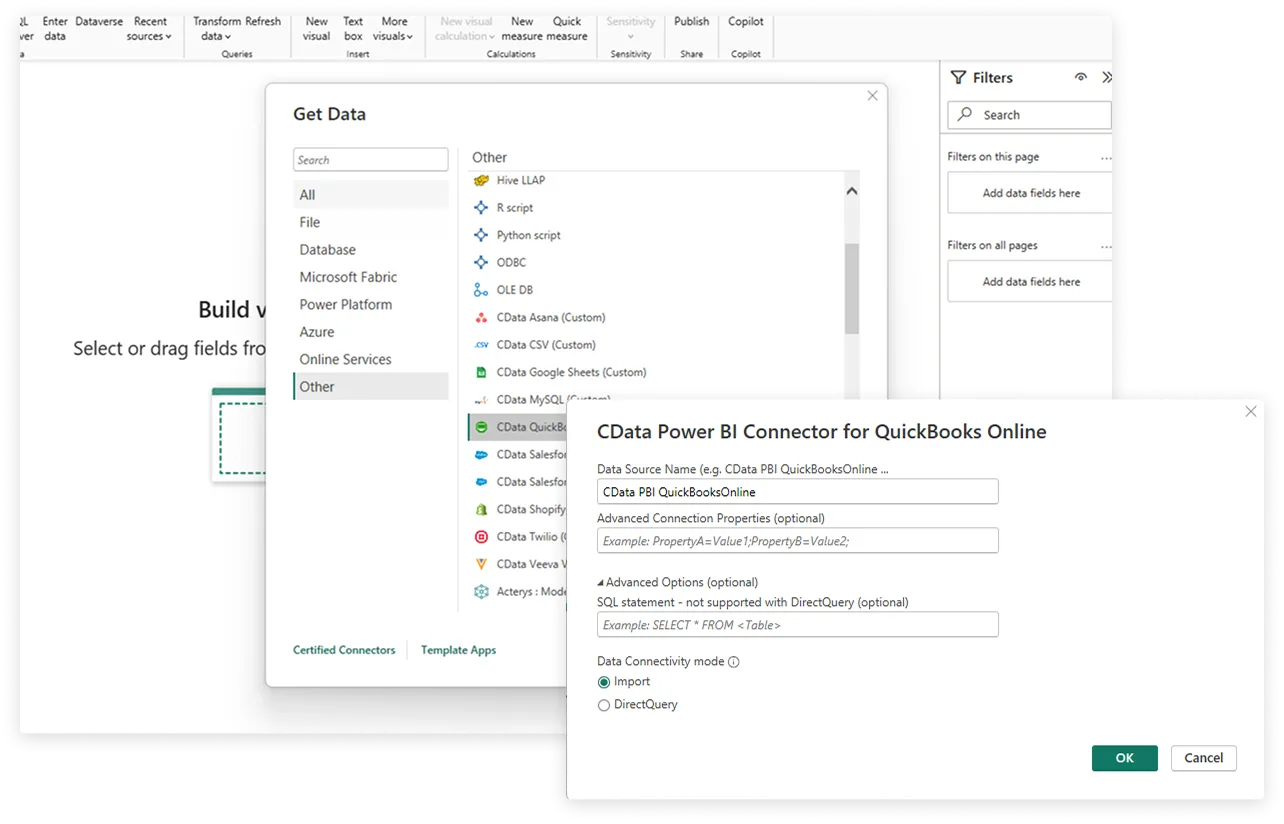The height and width of the screenshot is (824, 1284).
Task: Toggle the Filters pane eye icon
Action: pyautogui.click(x=1080, y=78)
